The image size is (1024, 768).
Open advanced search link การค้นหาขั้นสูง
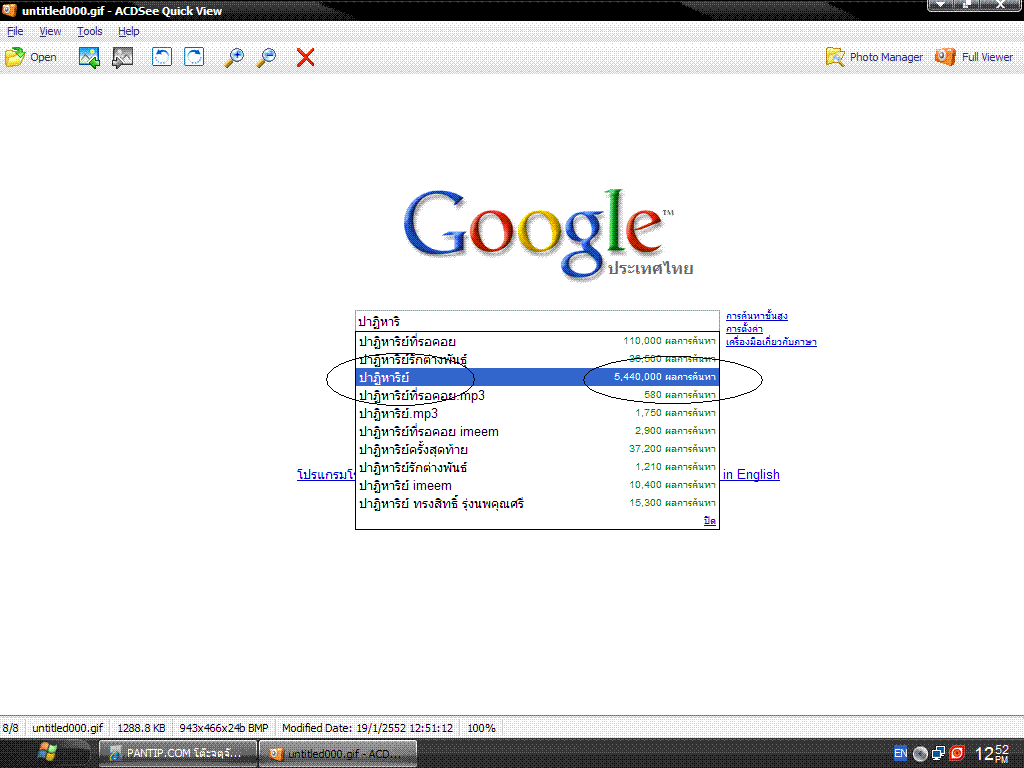756,316
